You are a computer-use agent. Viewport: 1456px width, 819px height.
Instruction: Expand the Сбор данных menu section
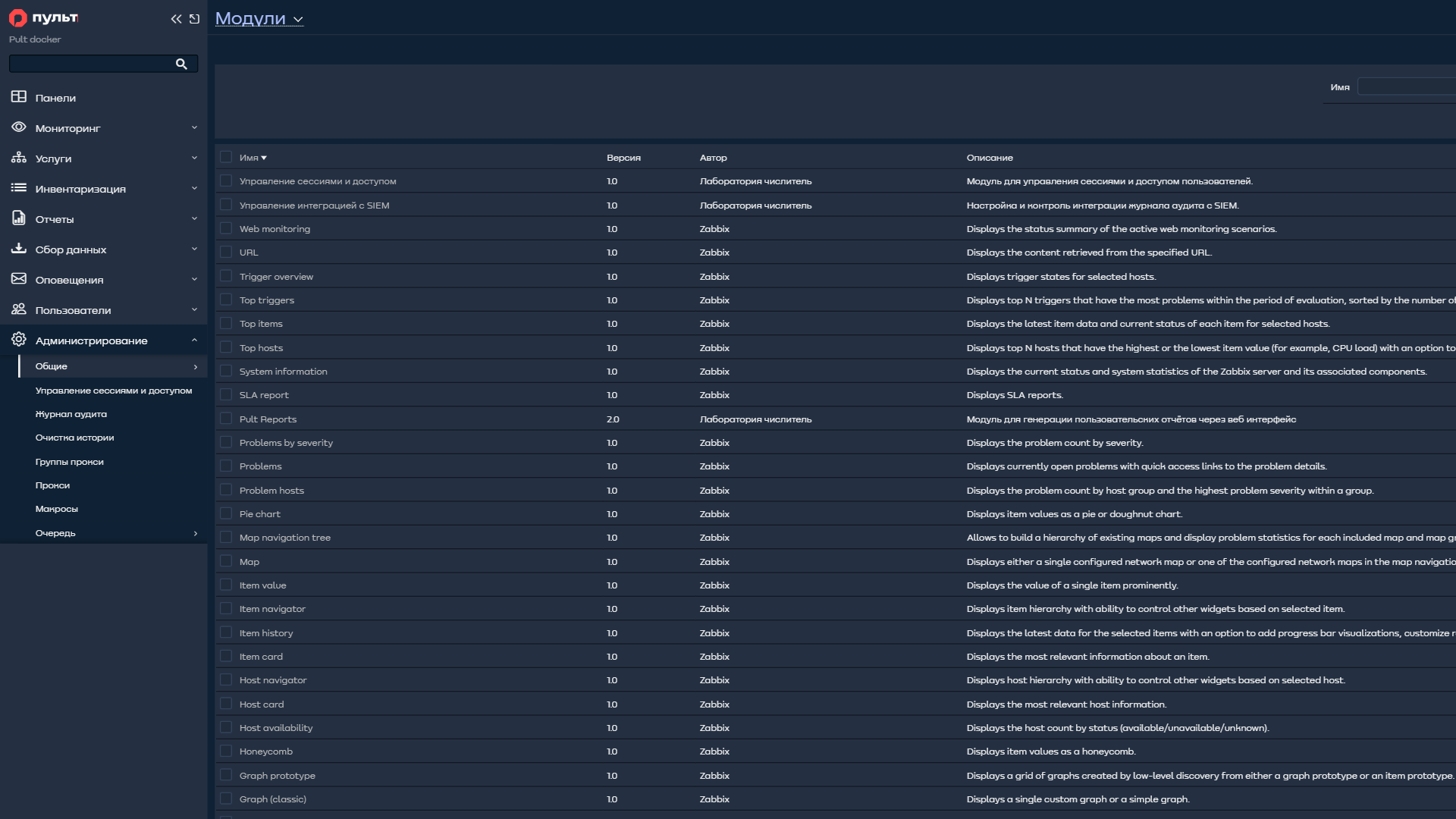tap(104, 249)
